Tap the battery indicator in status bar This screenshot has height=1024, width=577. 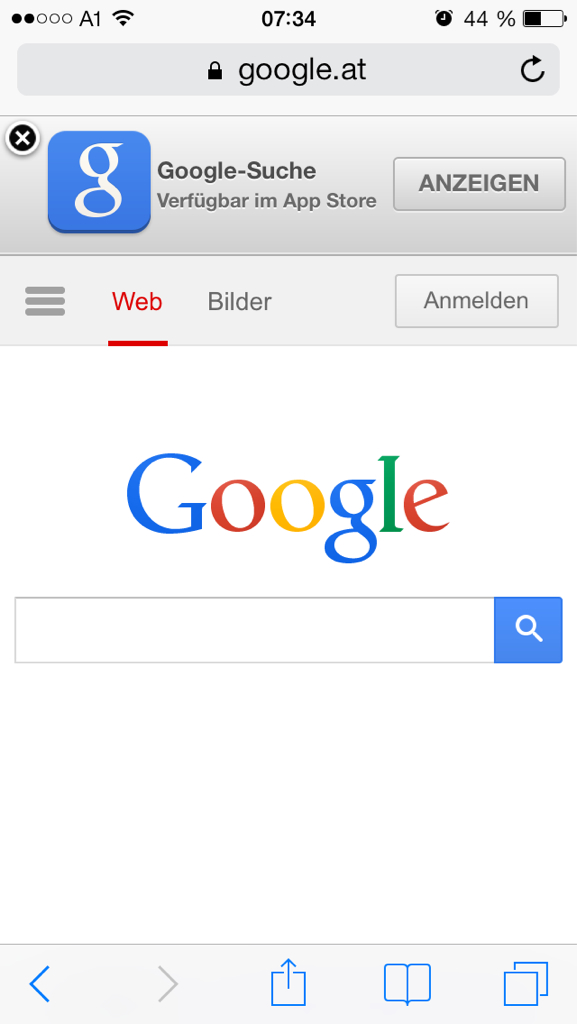pyautogui.click(x=545, y=19)
